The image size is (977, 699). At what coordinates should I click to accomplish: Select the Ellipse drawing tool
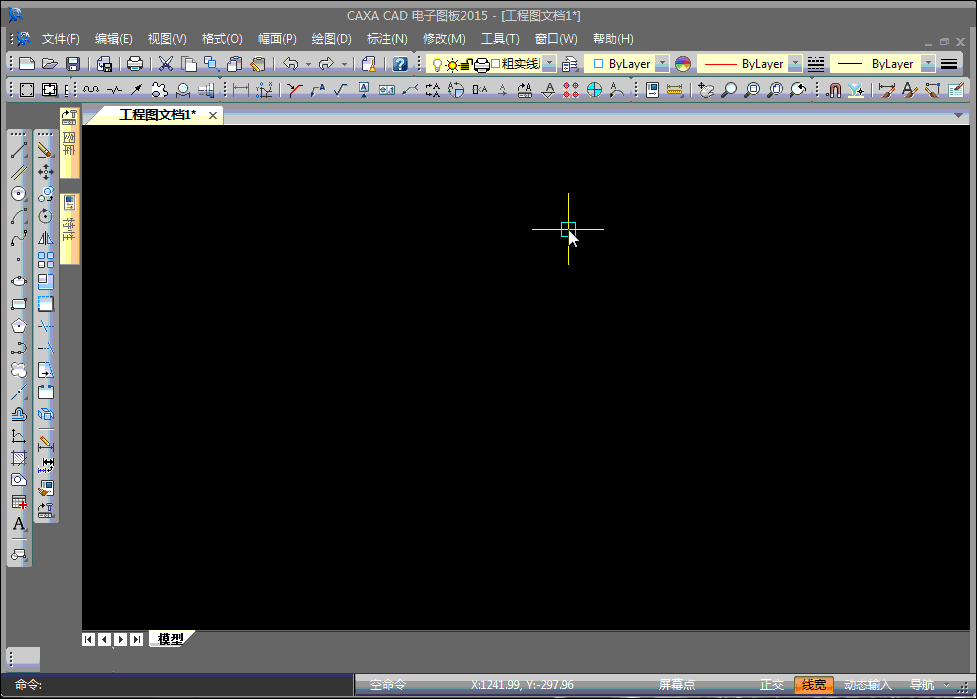click(19, 281)
